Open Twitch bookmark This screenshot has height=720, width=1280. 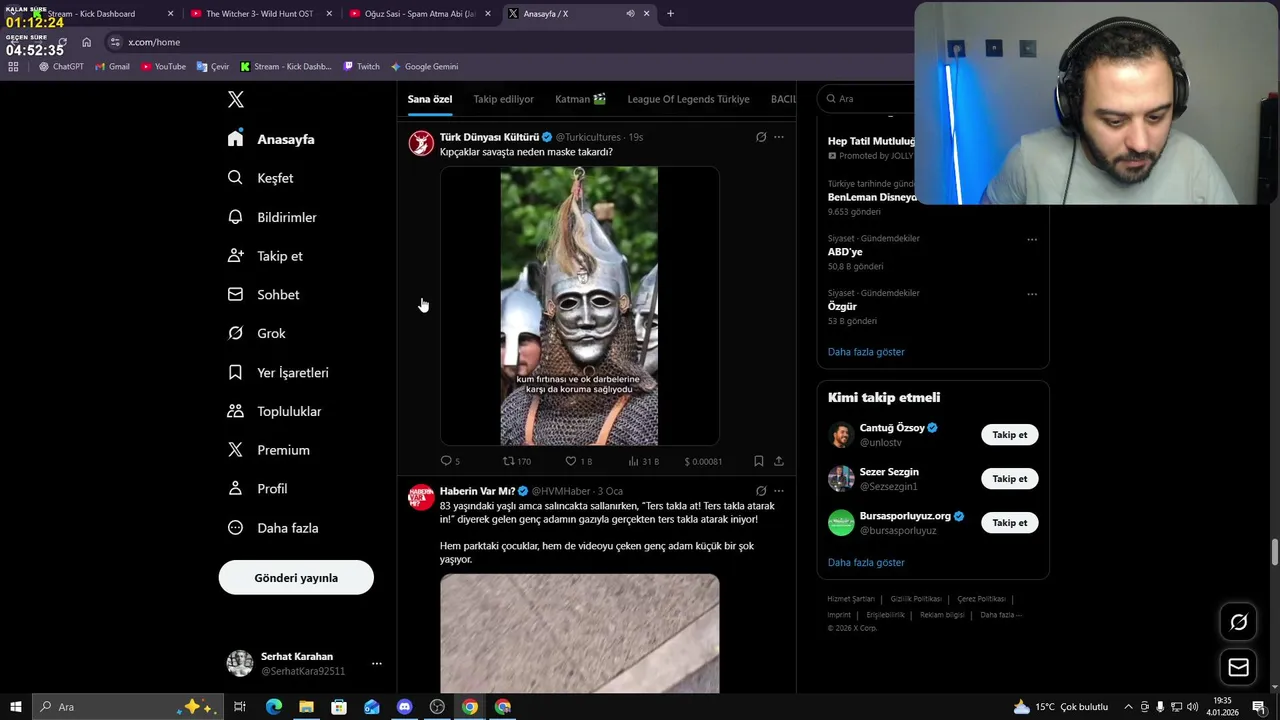point(362,66)
